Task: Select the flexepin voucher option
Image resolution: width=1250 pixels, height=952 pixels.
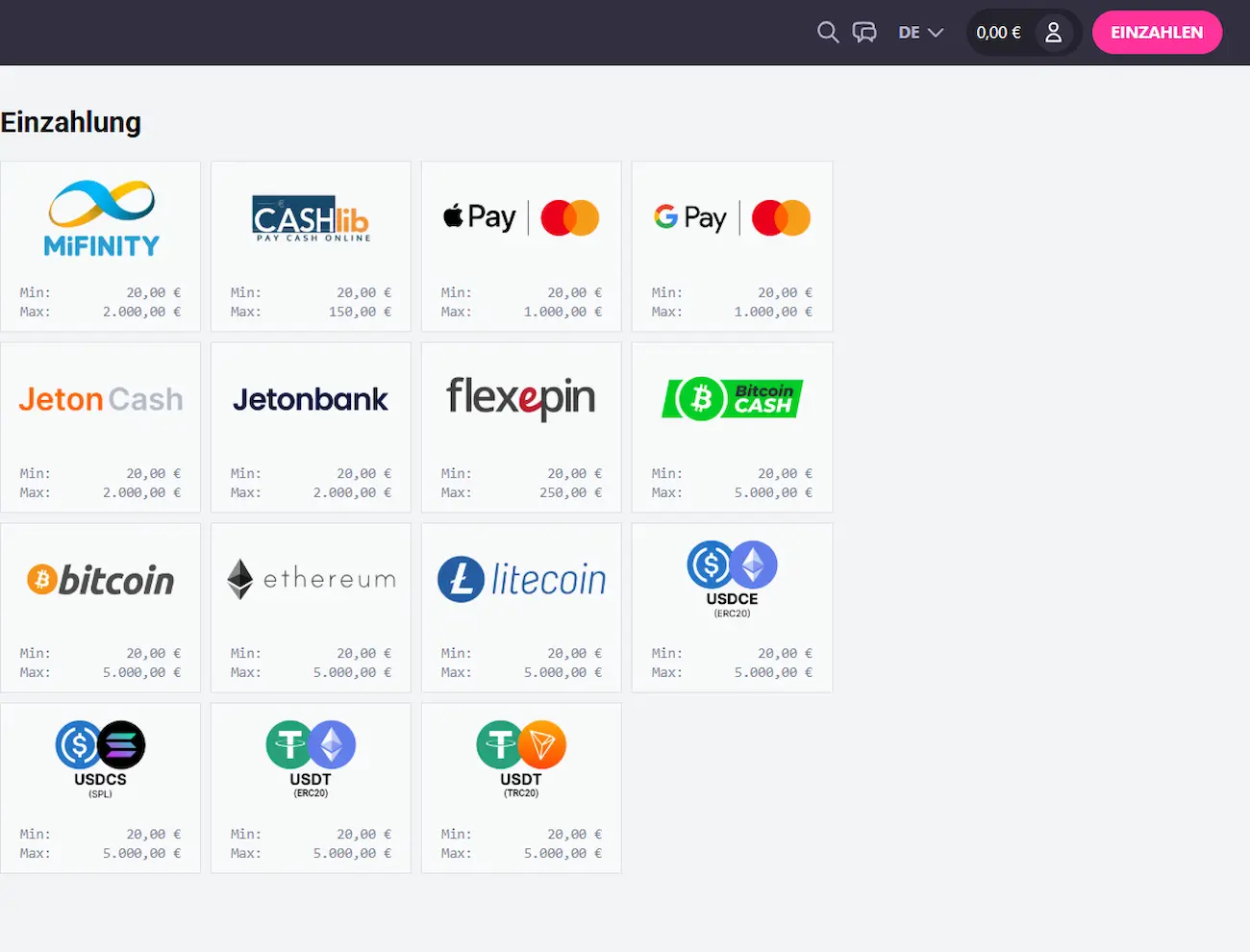Action: [x=521, y=427]
